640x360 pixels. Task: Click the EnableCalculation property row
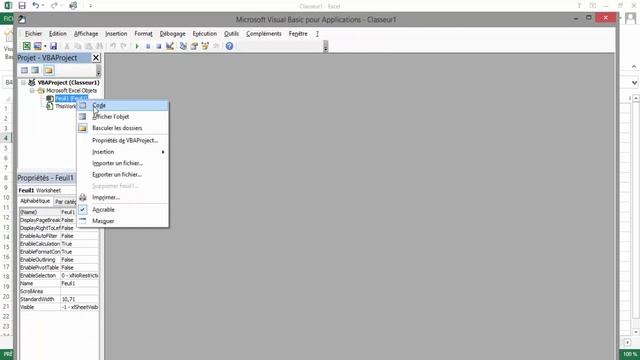[59, 244]
